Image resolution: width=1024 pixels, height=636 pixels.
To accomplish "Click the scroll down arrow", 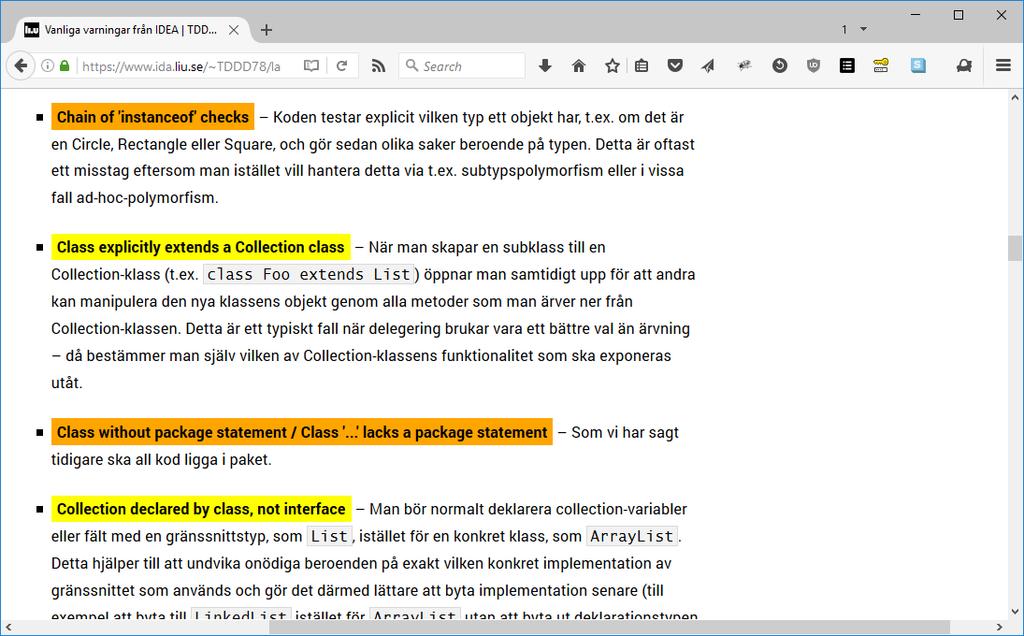I will (1014, 612).
